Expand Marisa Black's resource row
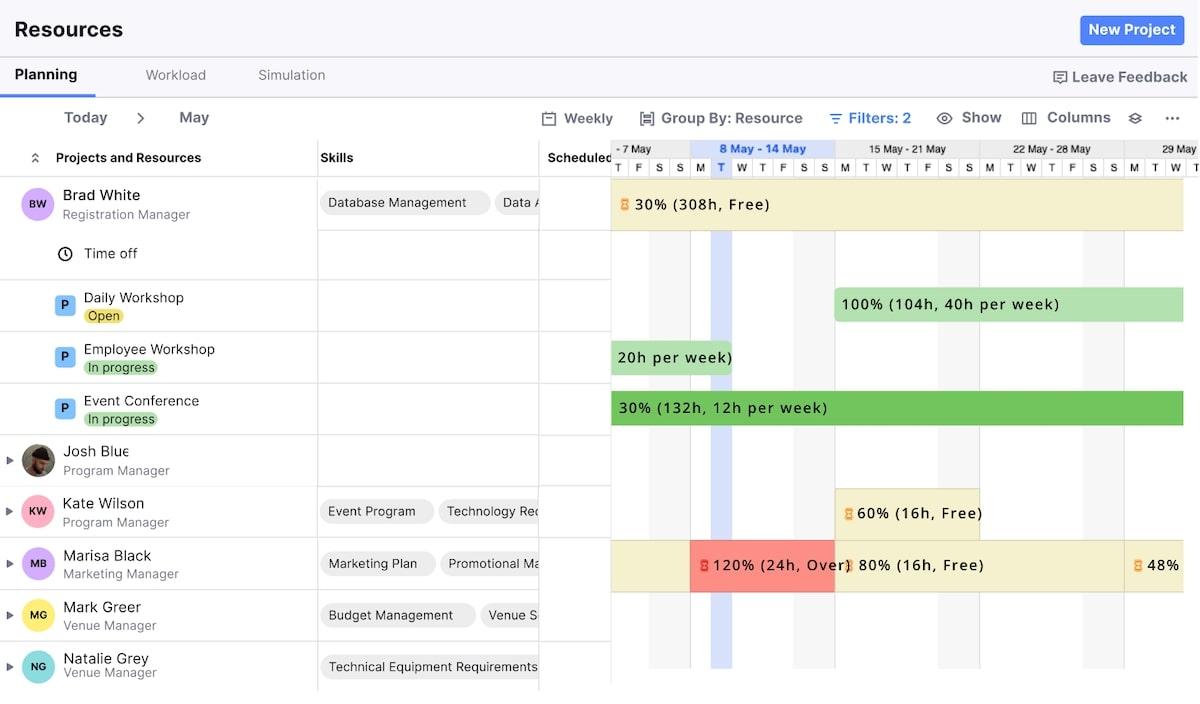The height and width of the screenshot is (704, 1200). tap(10, 564)
